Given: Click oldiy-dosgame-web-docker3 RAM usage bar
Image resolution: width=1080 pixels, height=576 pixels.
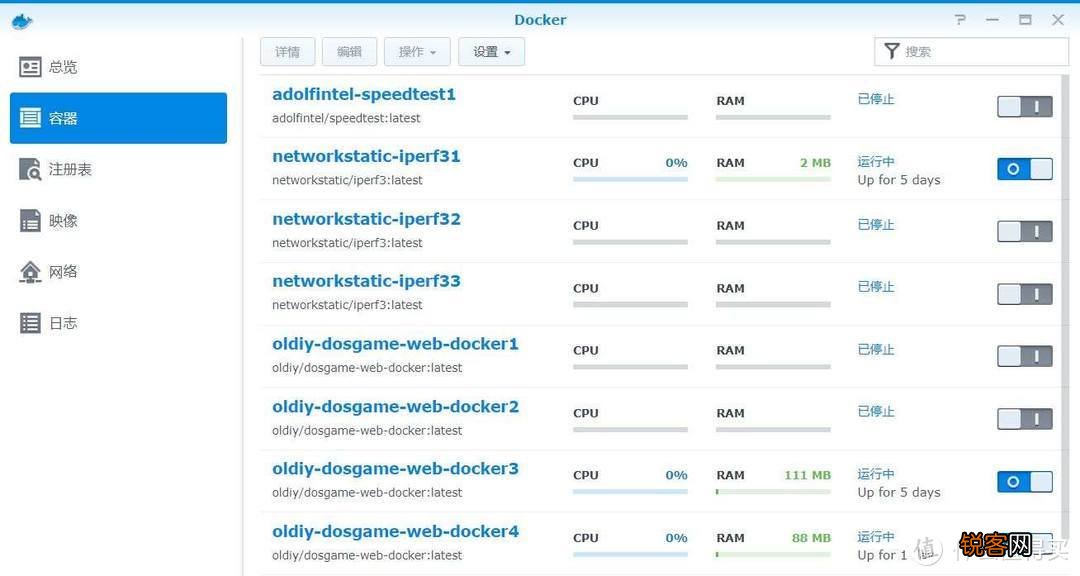Looking at the screenshot, I should pos(773,491).
